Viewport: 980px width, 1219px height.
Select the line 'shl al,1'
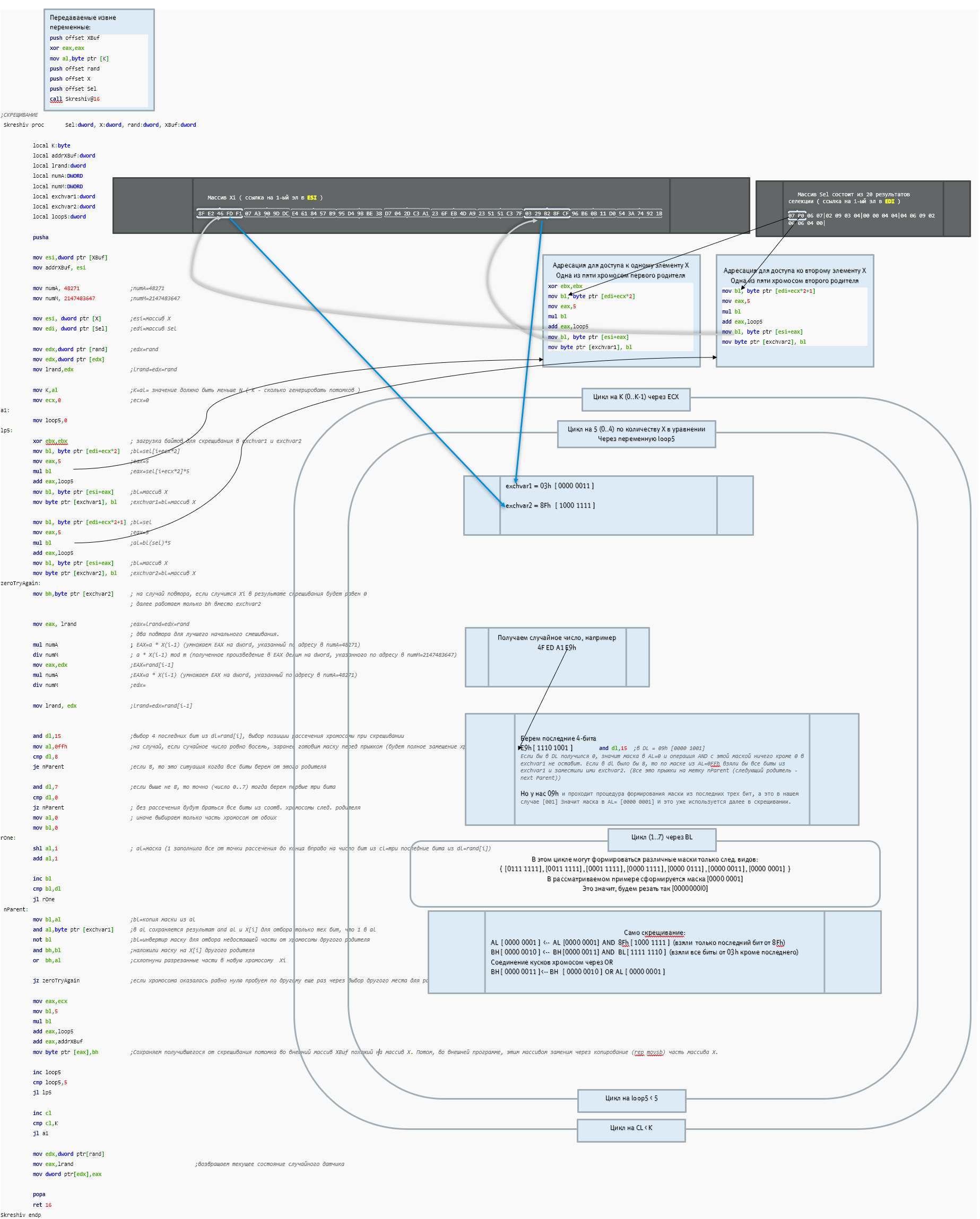click(45, 848)
